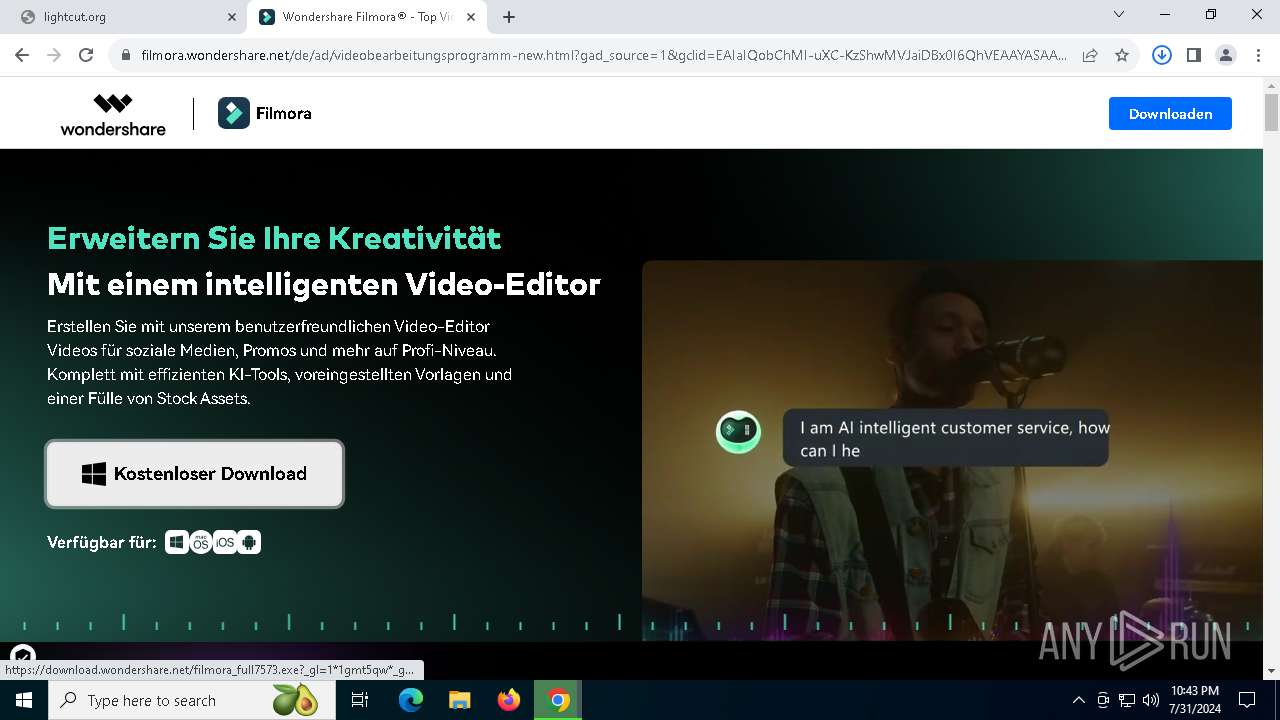Open Chrome downloads icon
Image resolution: width=1280 pixels, height=720 pixels.
pyautogui.click(x=1162, y=55)
